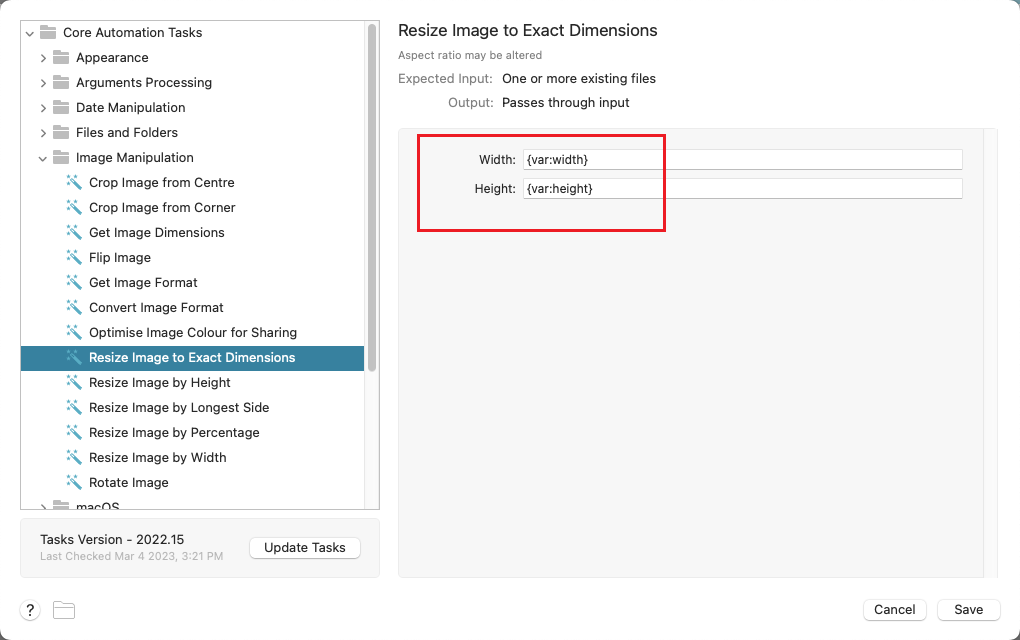Click the Resize Image to Exact Dimensions heading
This screenshot has width=1020, height=640.
point(528,31)
